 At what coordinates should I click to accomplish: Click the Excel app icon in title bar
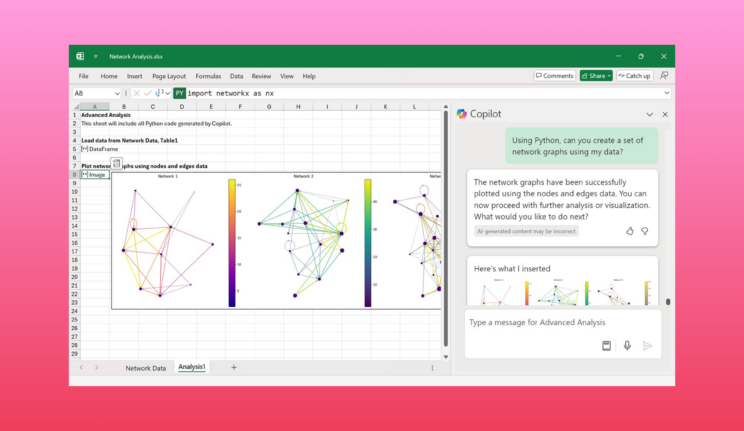coord(80,56)
